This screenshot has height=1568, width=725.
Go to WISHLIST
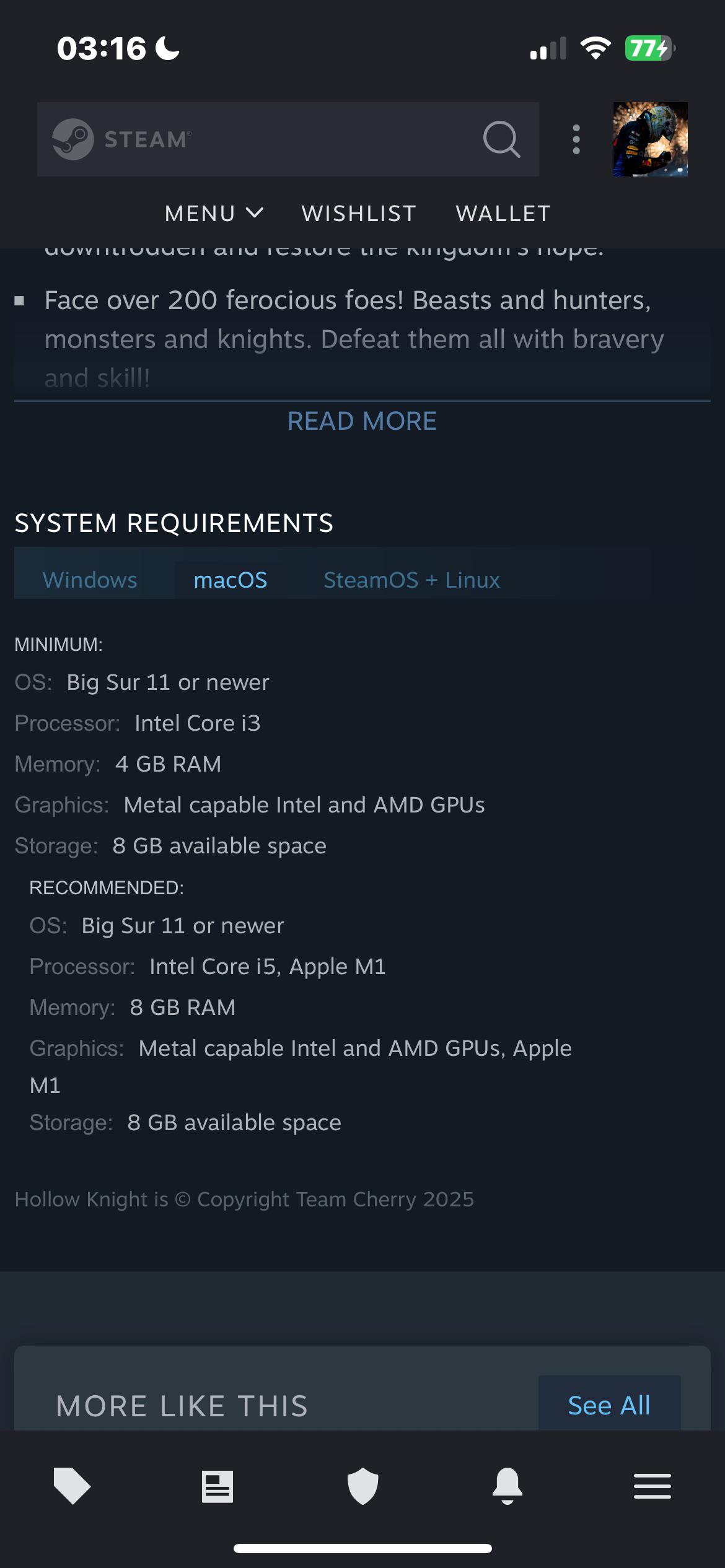point(359,213)
